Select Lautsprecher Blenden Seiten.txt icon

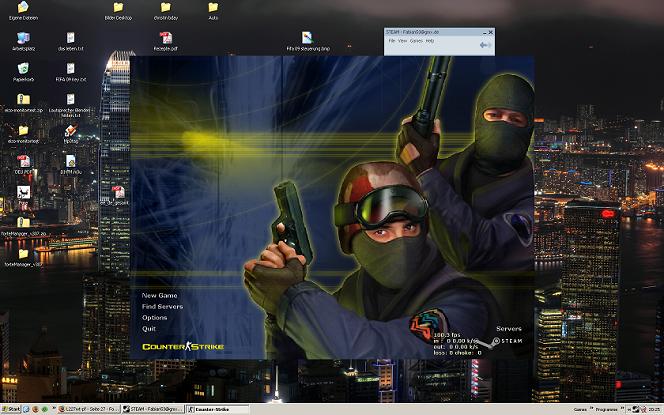pyautogui.click(x=71, y=105)
